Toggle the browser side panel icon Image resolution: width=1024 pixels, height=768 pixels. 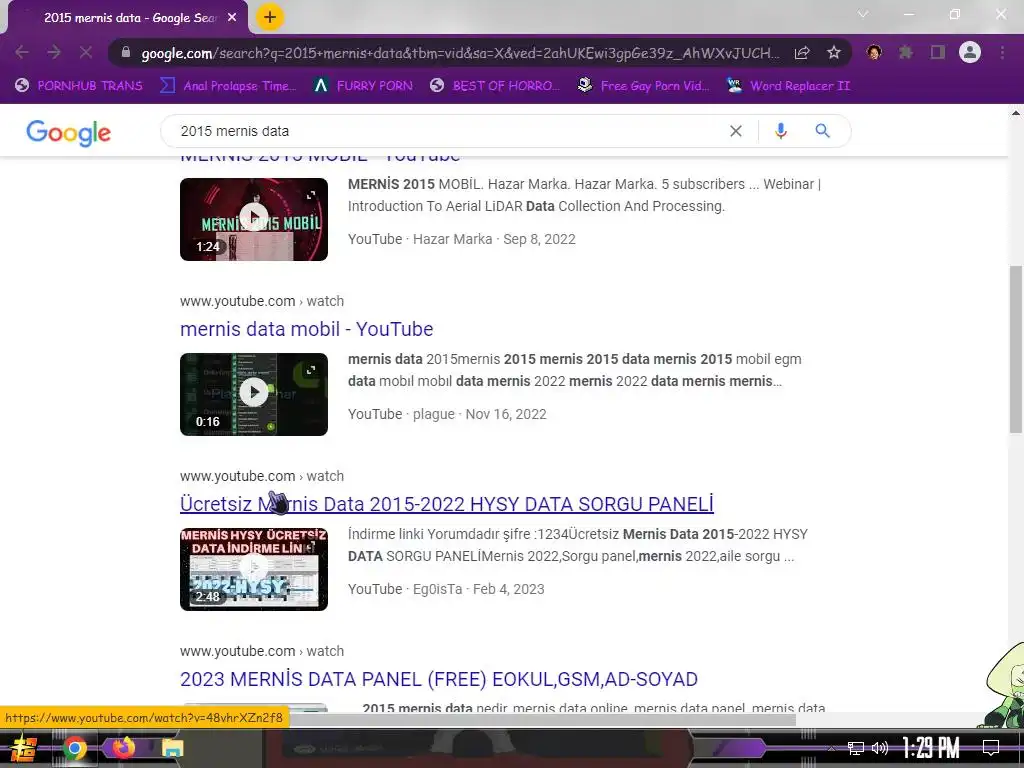(x=938, y=52)
